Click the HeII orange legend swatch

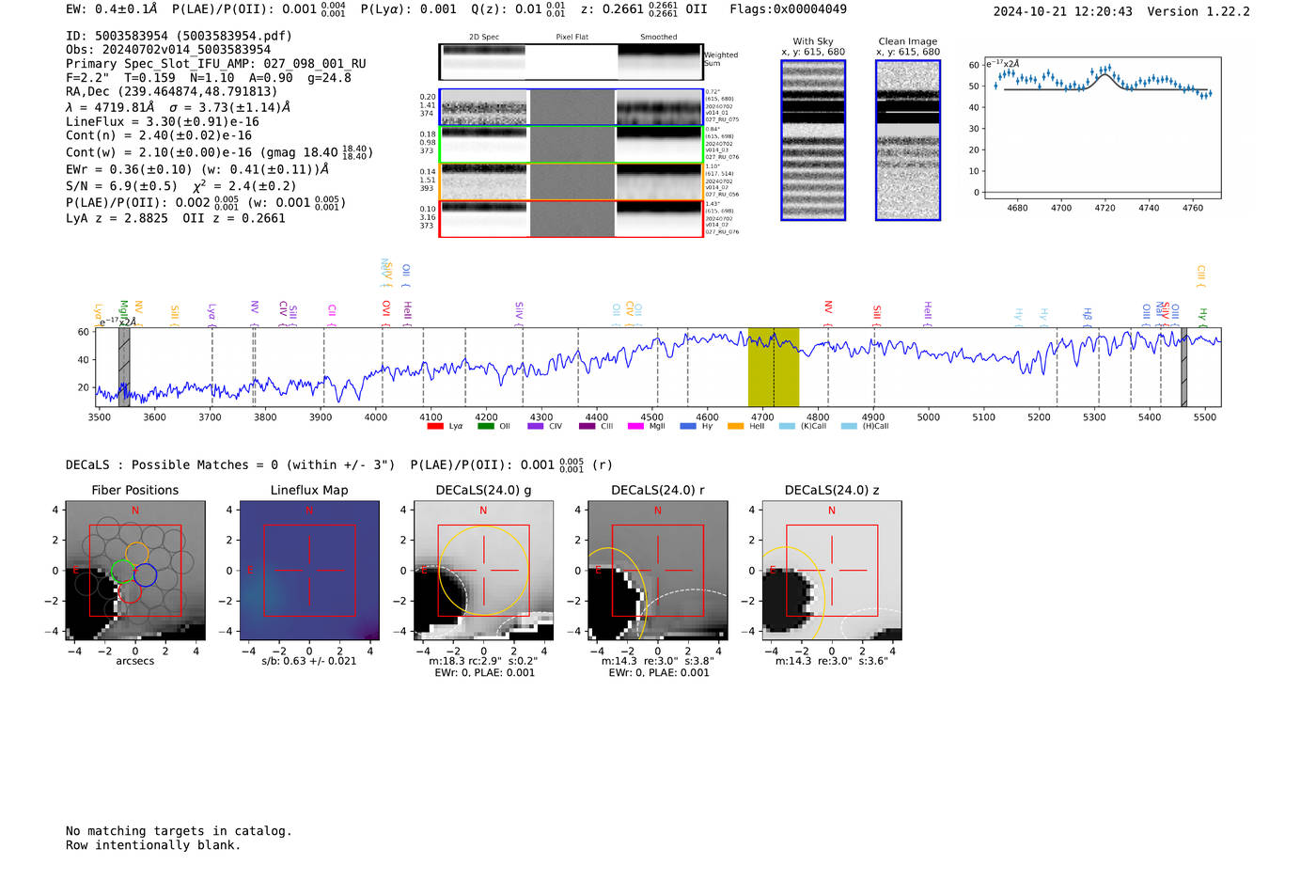(x=736, y=426)
